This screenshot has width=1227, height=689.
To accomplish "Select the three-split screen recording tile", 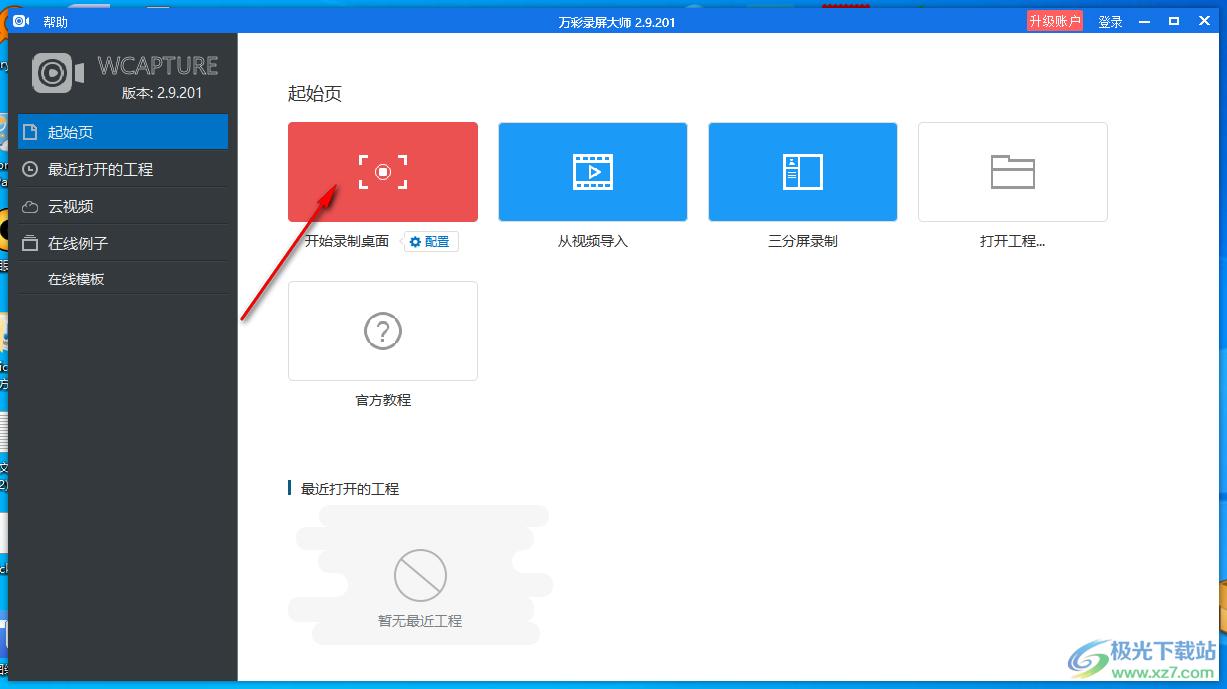I will coord(802,172).
